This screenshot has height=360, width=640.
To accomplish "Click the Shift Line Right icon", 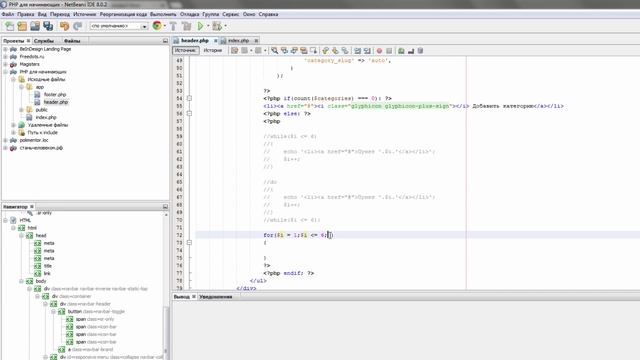I will [367, 51].
